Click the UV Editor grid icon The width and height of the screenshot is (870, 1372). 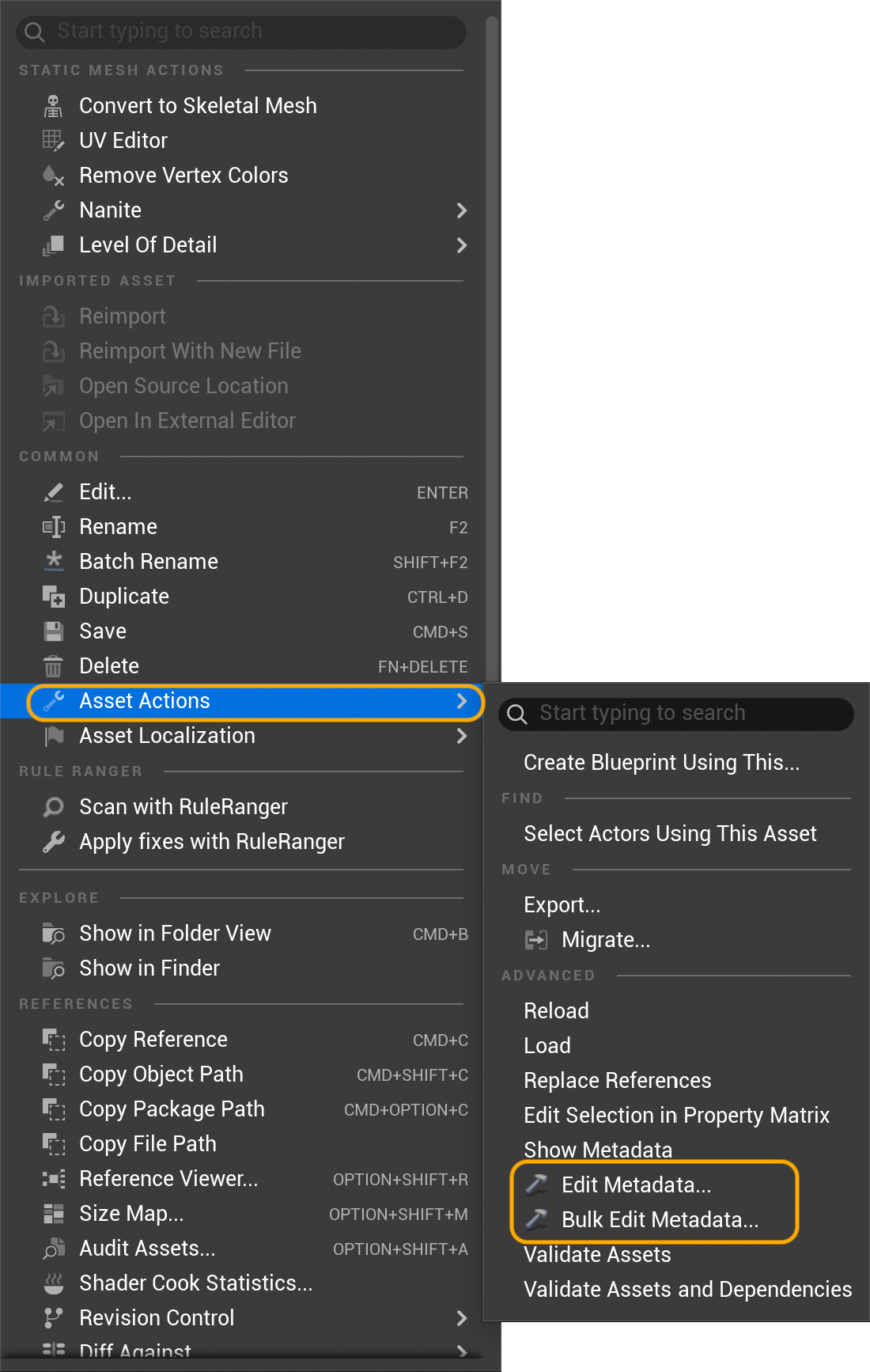click(x=53, y=141)
